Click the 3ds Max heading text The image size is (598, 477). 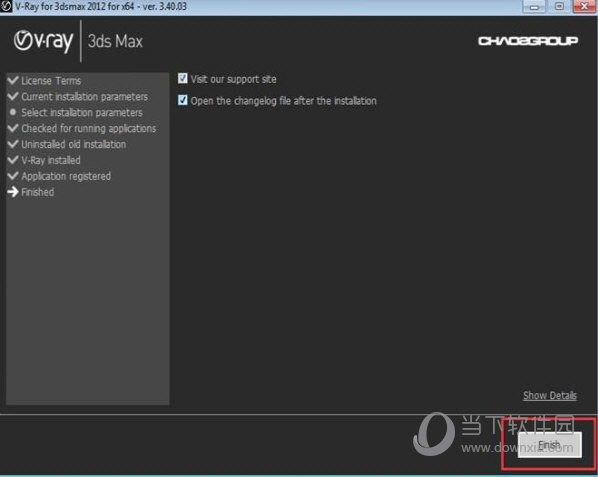[115, 41]
